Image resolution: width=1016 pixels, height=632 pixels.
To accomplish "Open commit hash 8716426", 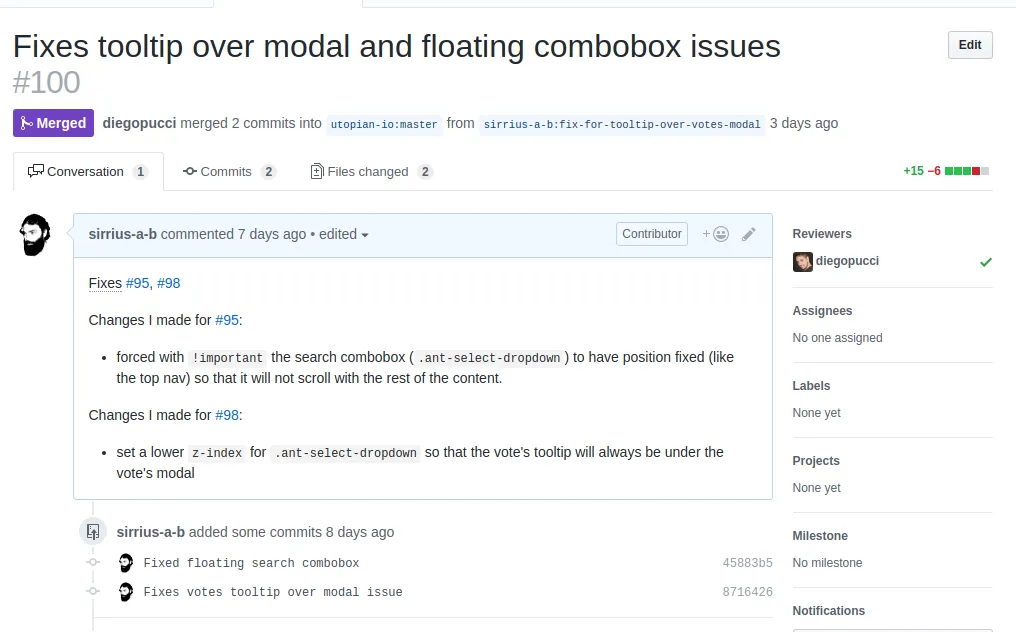I will coord(748,592).
